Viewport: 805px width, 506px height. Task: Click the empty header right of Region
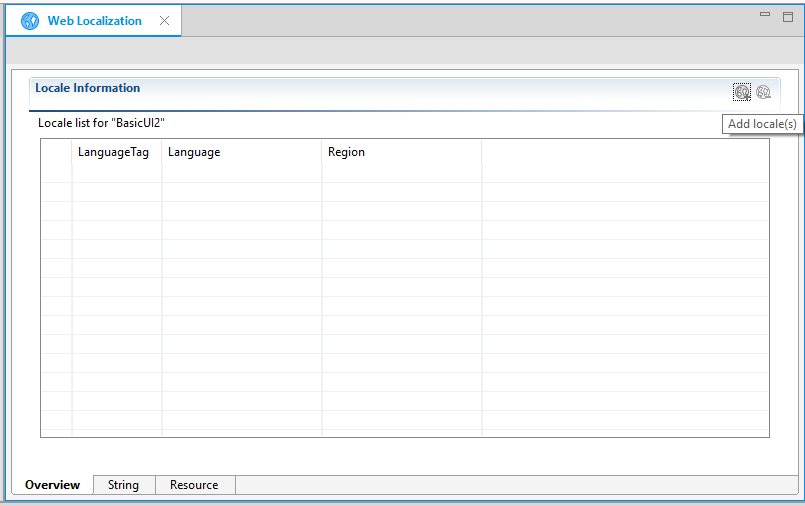tap(625, 152)
